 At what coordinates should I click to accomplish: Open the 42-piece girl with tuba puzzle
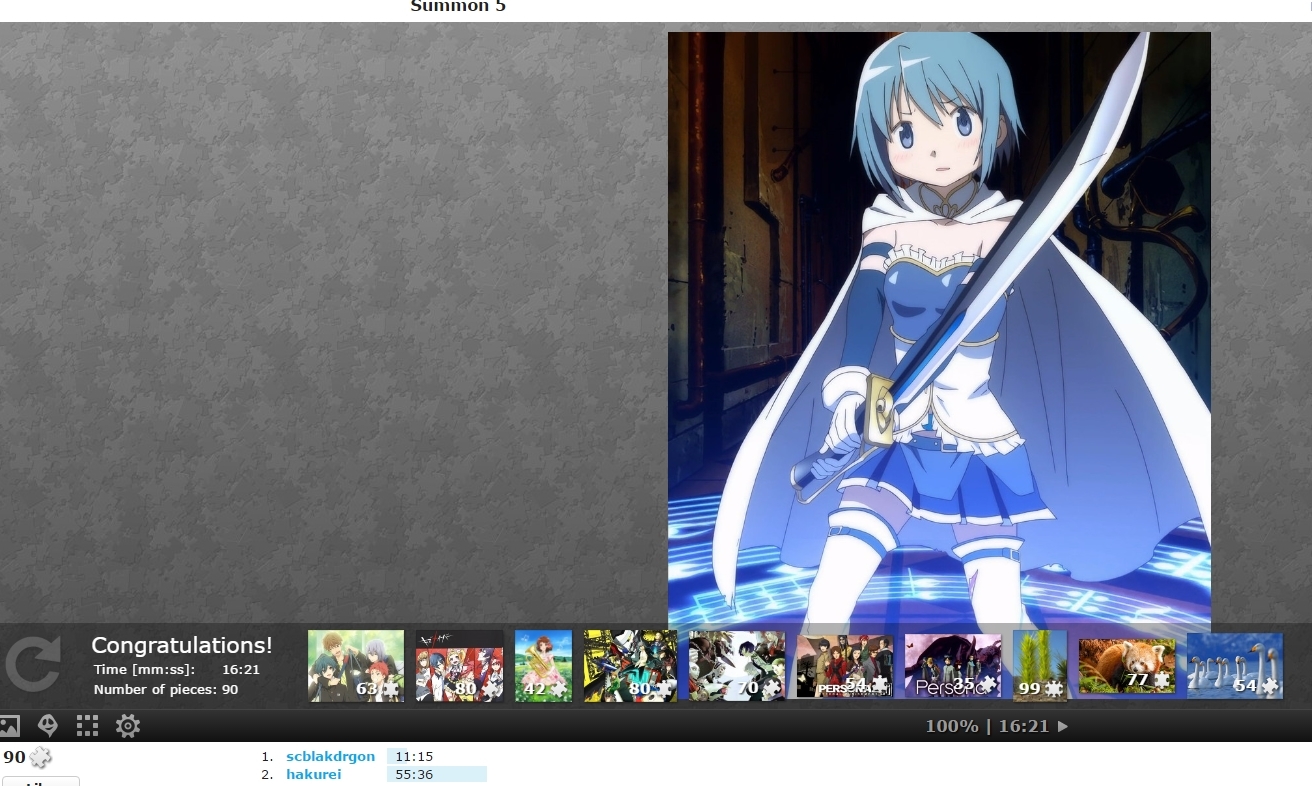(543, 666)
